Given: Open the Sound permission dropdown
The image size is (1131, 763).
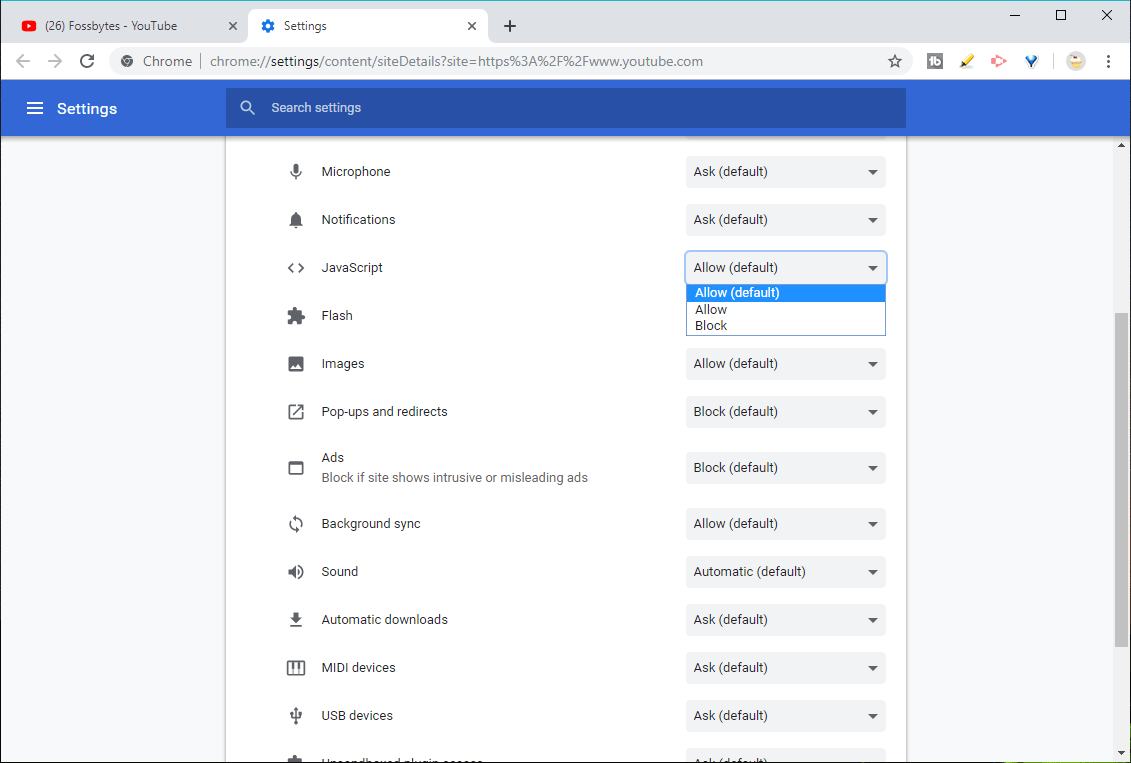Looking at the screenshot, I should point(785,572).
